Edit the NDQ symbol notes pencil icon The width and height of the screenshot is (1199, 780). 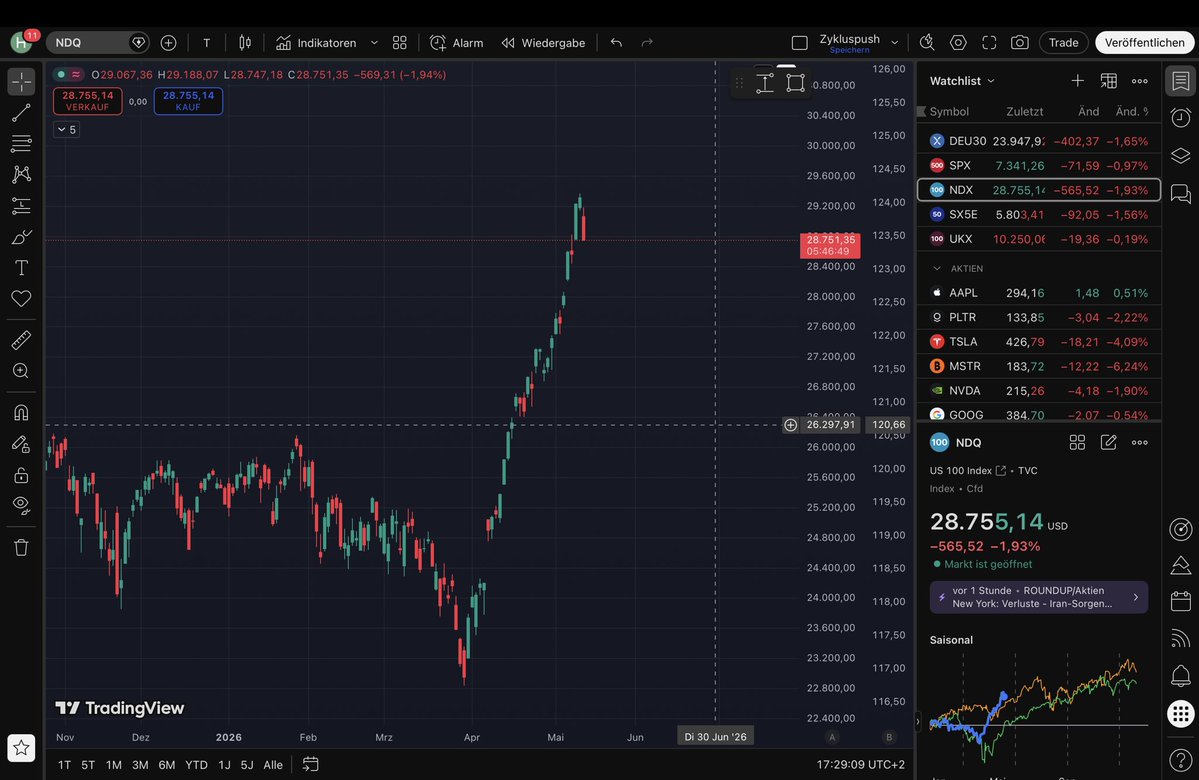click(x=1108, y=443)
